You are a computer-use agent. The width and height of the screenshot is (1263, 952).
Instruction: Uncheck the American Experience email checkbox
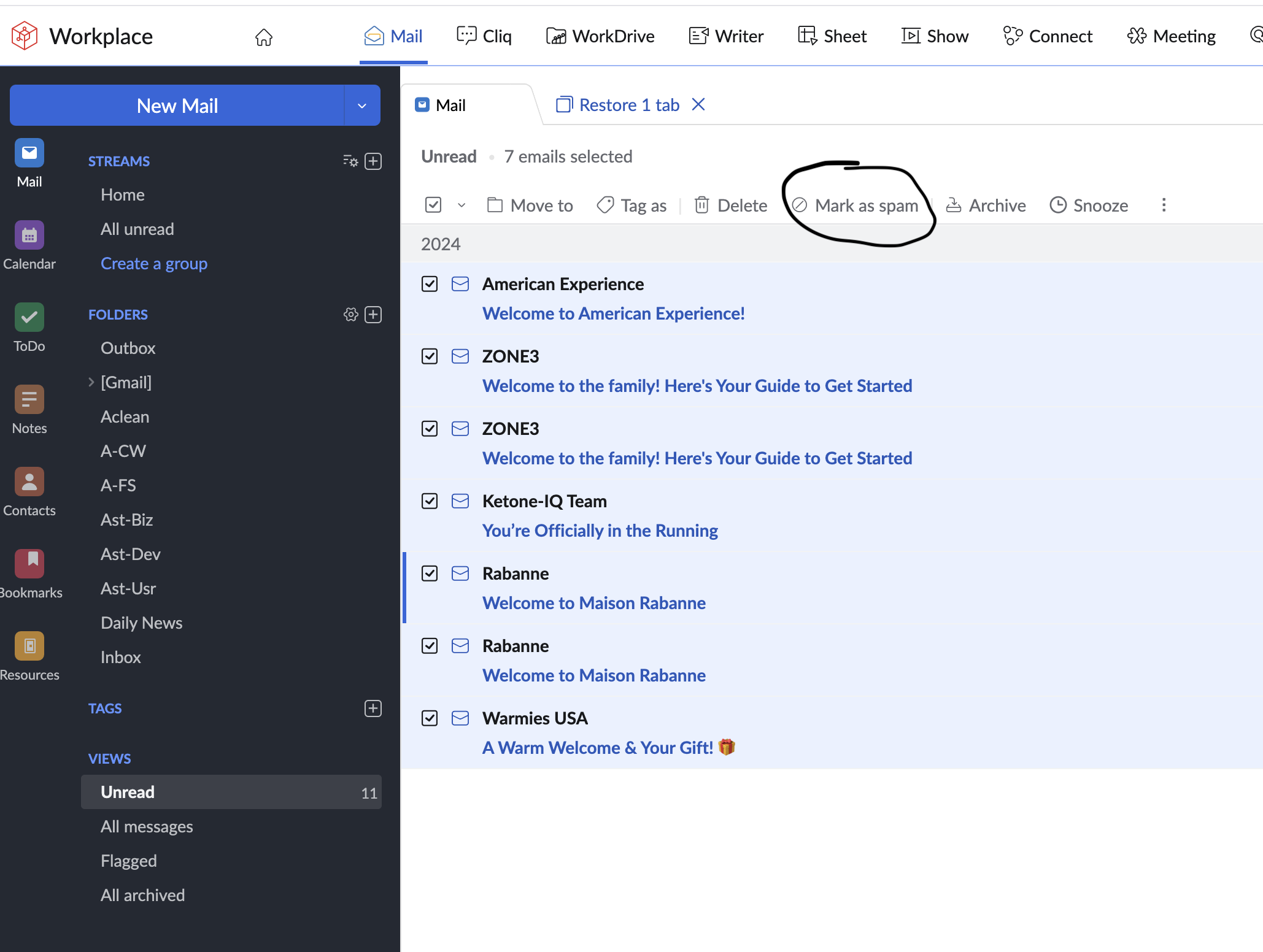(430, 284)
